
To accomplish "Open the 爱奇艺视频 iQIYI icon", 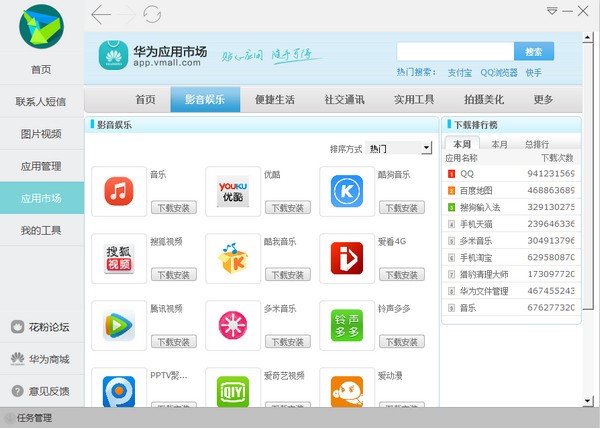I will pos(233,391).
